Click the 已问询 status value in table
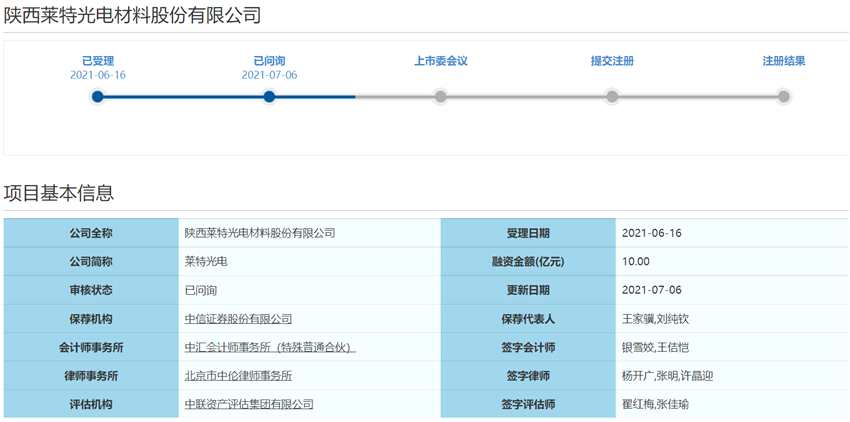Viewport: 850px width, 422px height. [200, 290]
